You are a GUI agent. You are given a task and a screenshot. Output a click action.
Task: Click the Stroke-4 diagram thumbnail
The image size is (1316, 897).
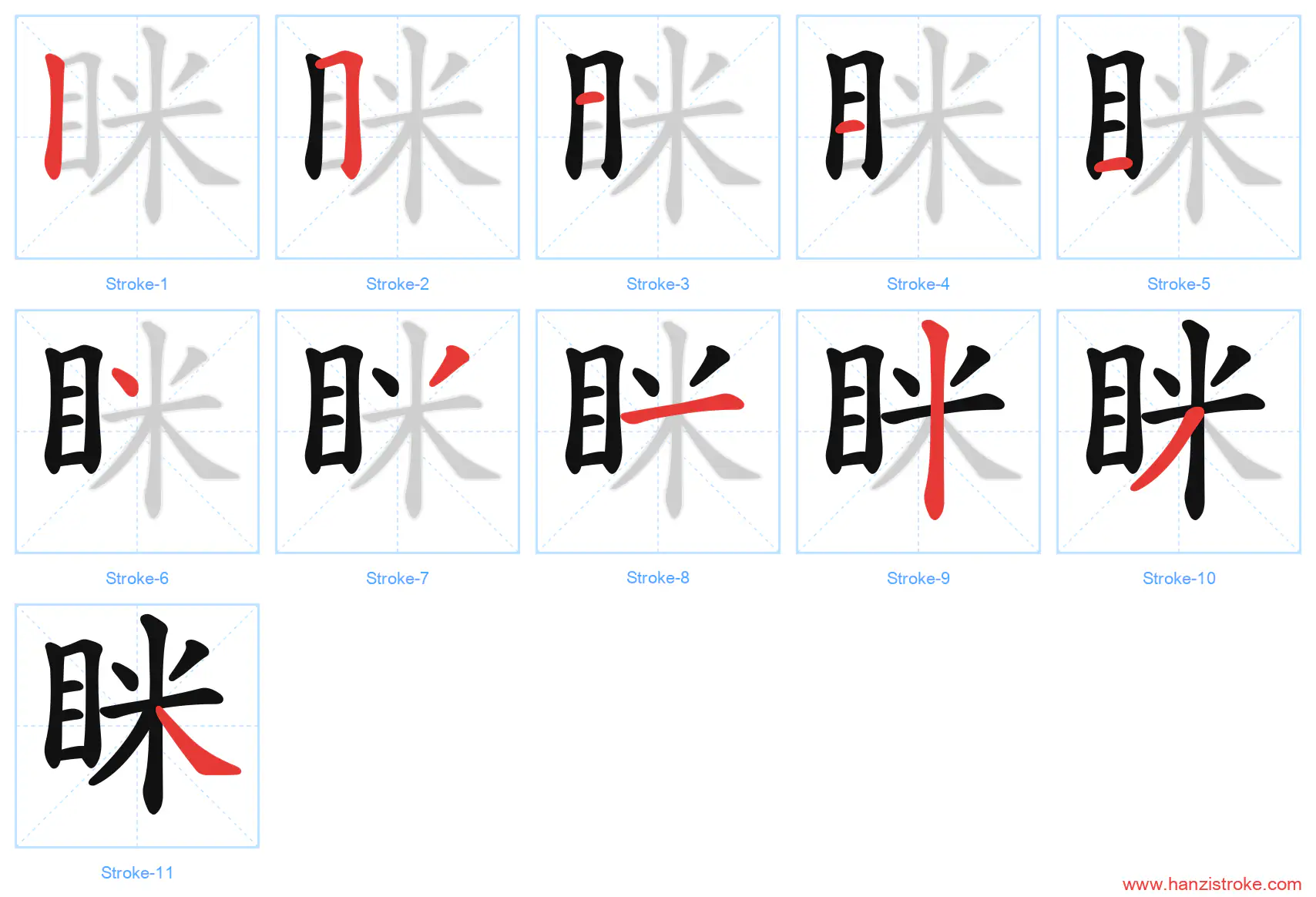tap(918, 137)
